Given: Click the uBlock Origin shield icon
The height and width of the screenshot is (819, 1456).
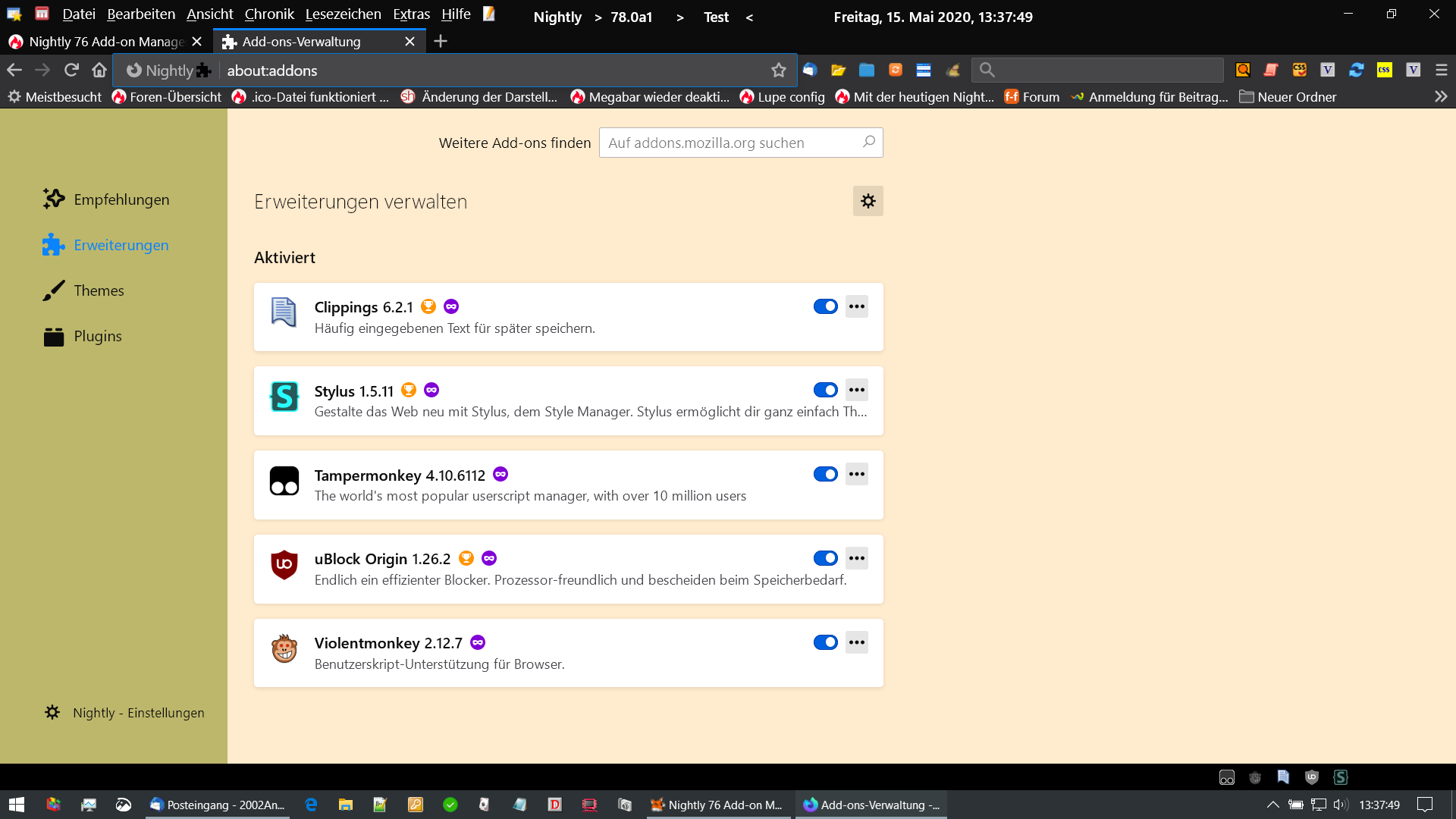Looking at the screenshot, I should coord(284,565).
